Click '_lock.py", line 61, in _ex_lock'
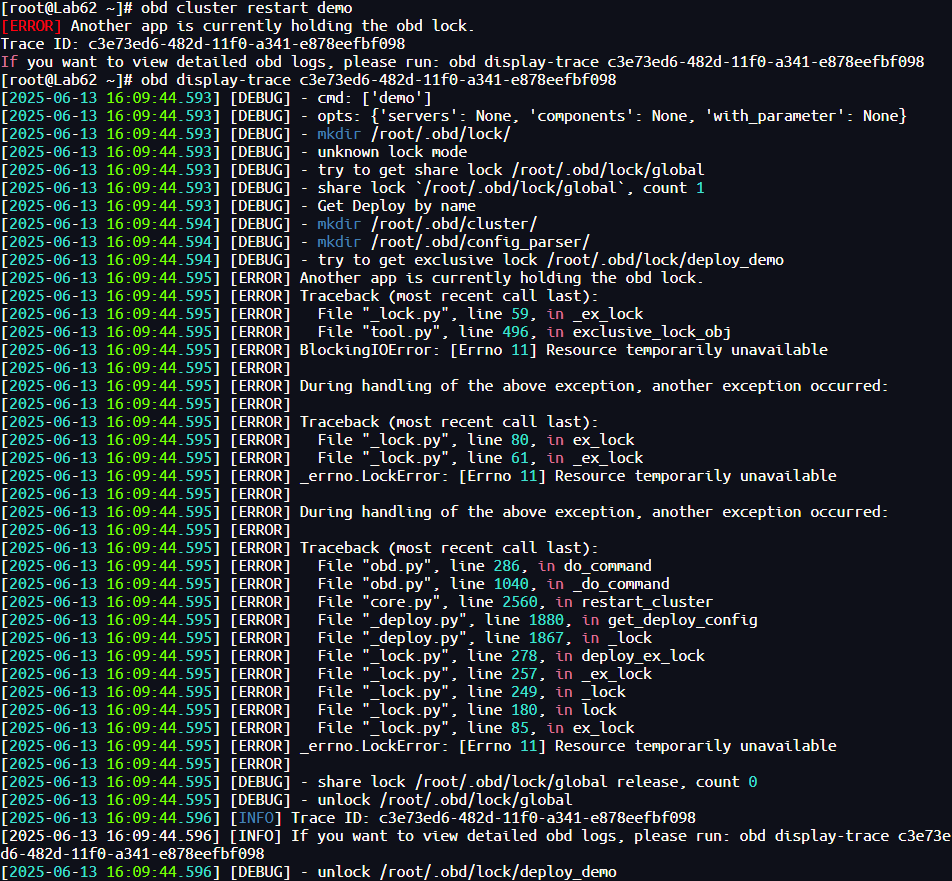The image size is (952, 881). [x=480, y=458]
